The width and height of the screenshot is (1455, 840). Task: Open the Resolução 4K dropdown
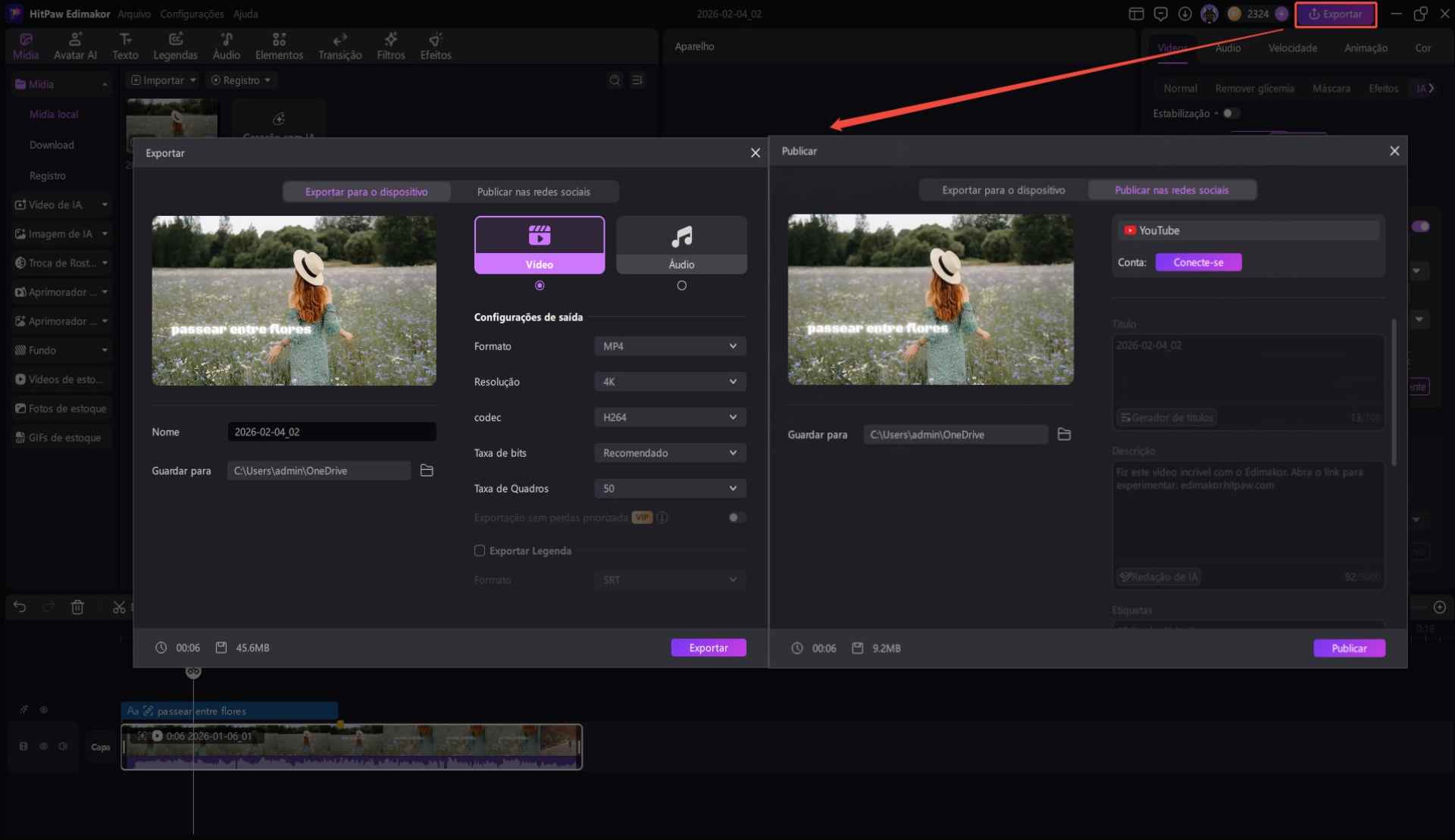click(x=669, y=382)
